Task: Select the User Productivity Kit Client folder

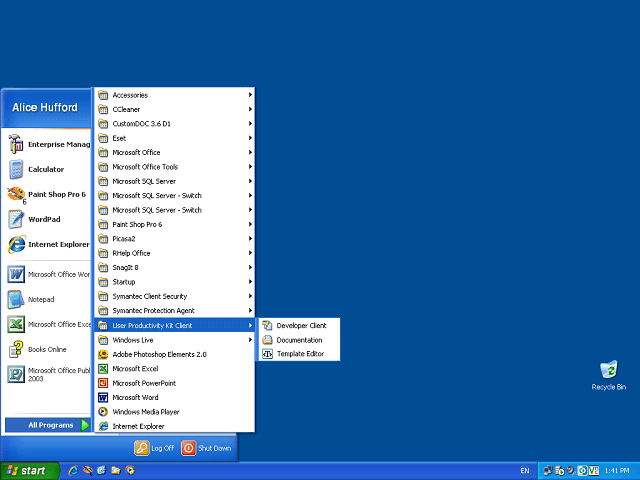Action: tap(174, 325)
